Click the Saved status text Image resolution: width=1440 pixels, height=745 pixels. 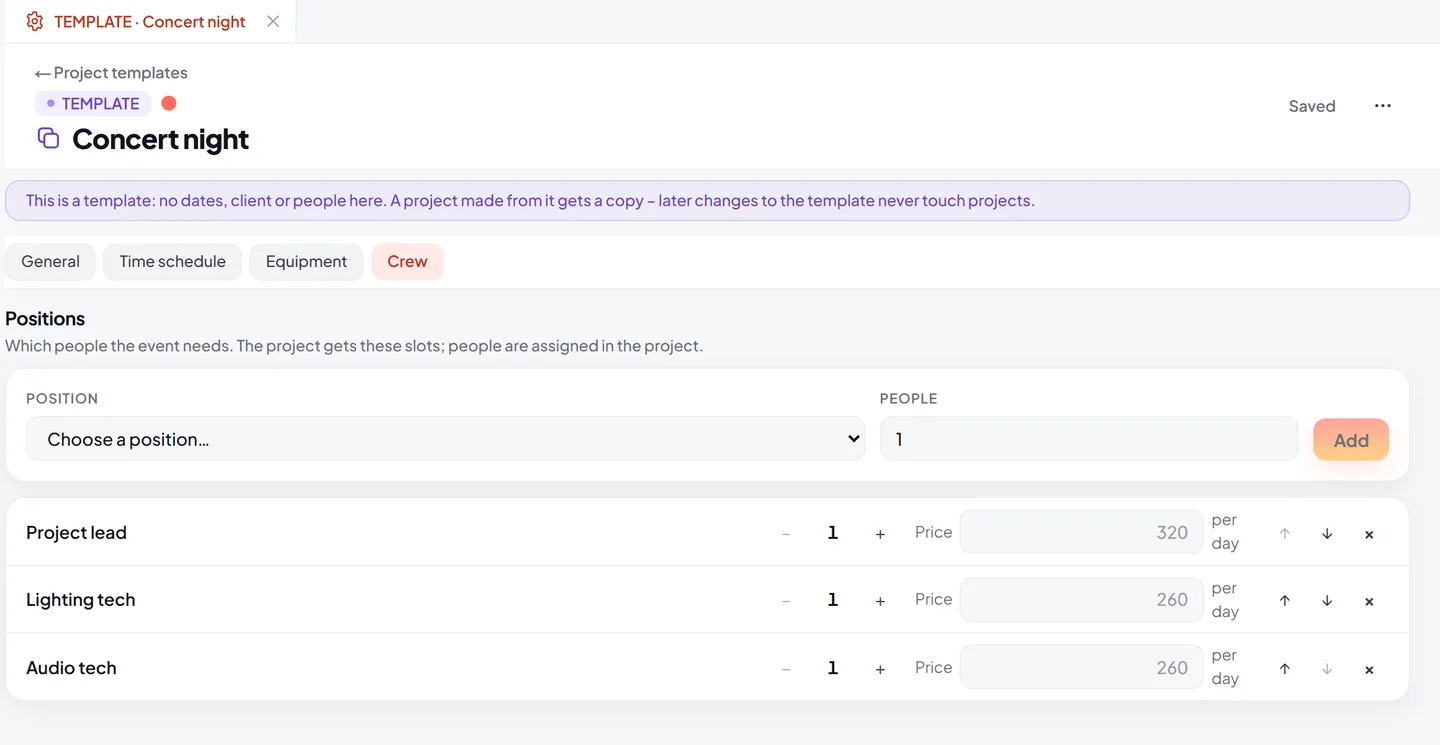(1312, 106)
